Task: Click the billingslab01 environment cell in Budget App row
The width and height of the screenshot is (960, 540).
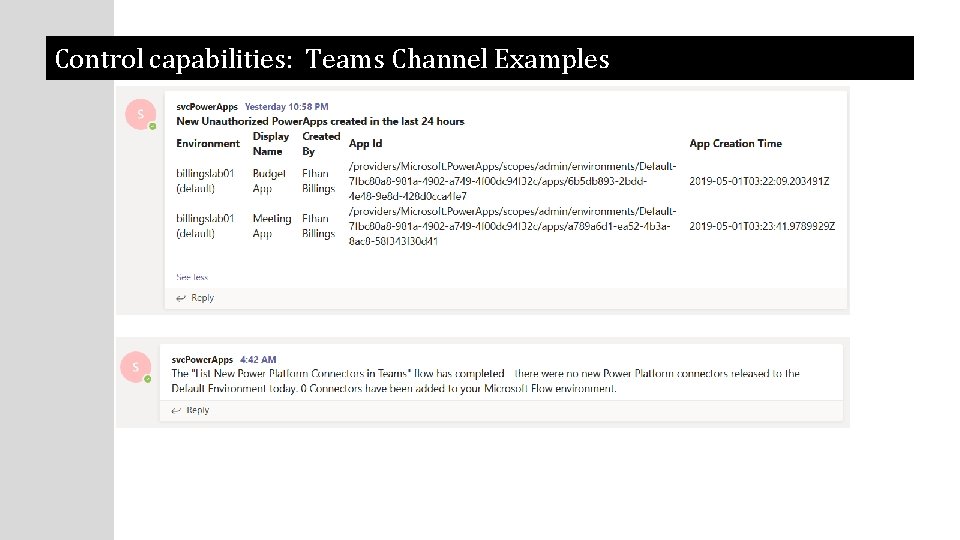Action: [x=205, y=181]
